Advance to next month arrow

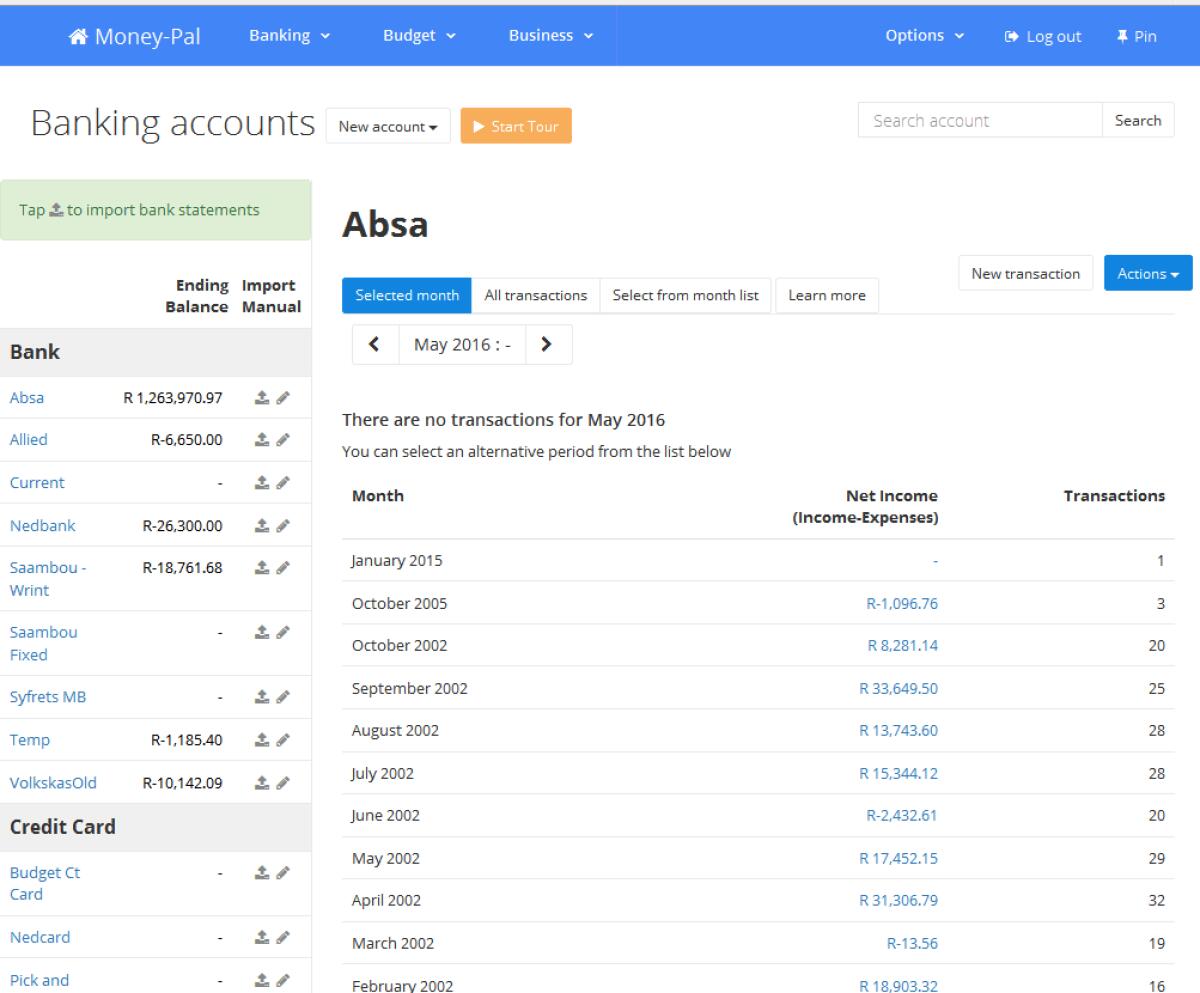coord(547,344)
